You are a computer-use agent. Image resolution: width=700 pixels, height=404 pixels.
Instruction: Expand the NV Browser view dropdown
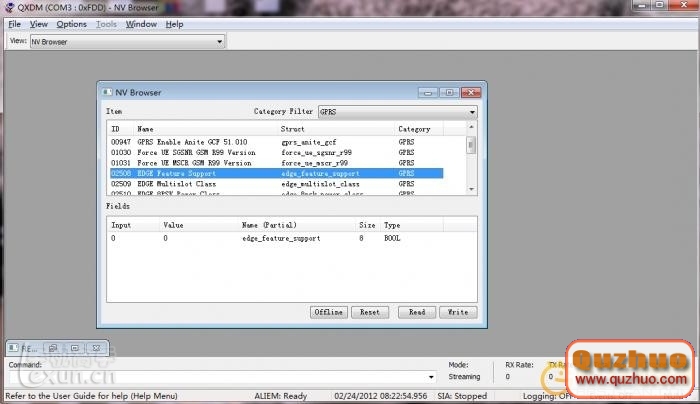click(x=219, y=42)
